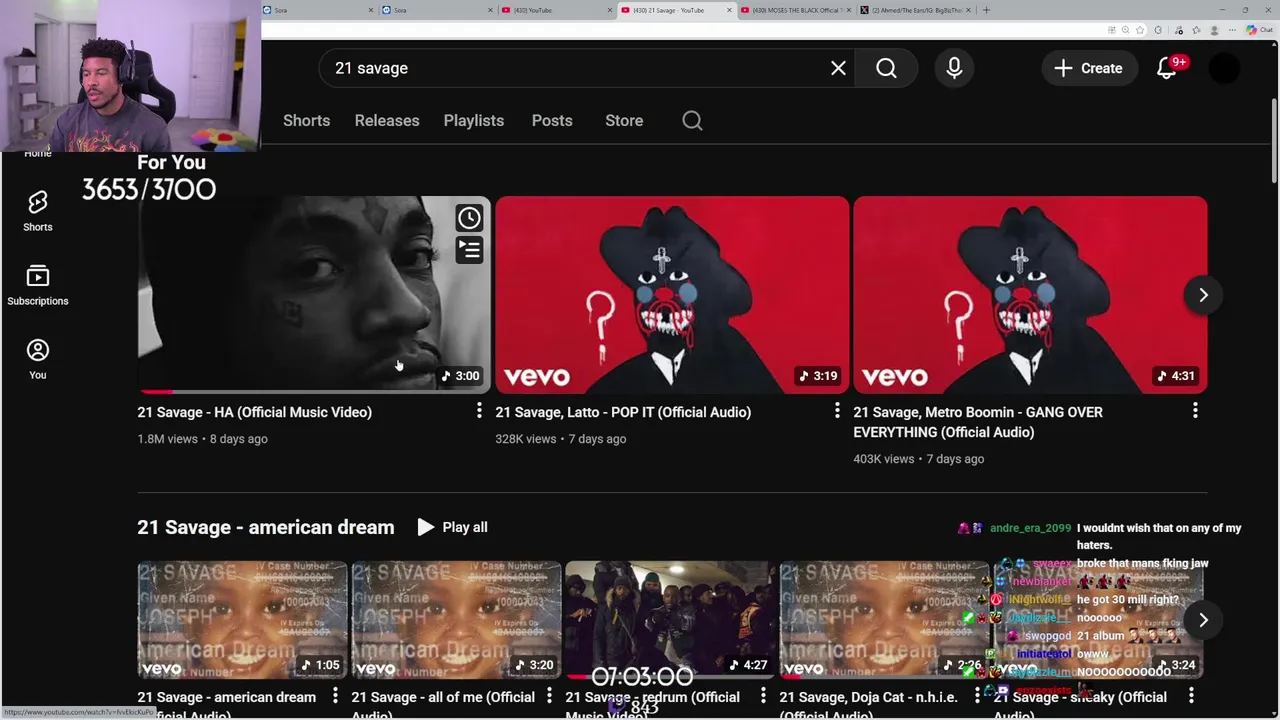Play the POP IT Official Audio thumbnail

click(672, 295)
